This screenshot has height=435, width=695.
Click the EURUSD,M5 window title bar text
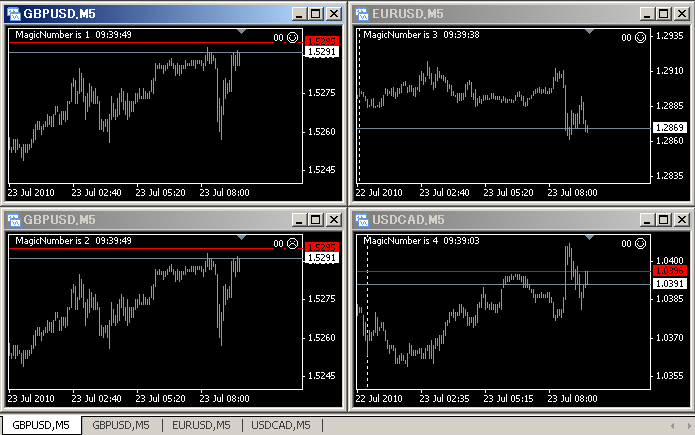click(x=408, y=14)
